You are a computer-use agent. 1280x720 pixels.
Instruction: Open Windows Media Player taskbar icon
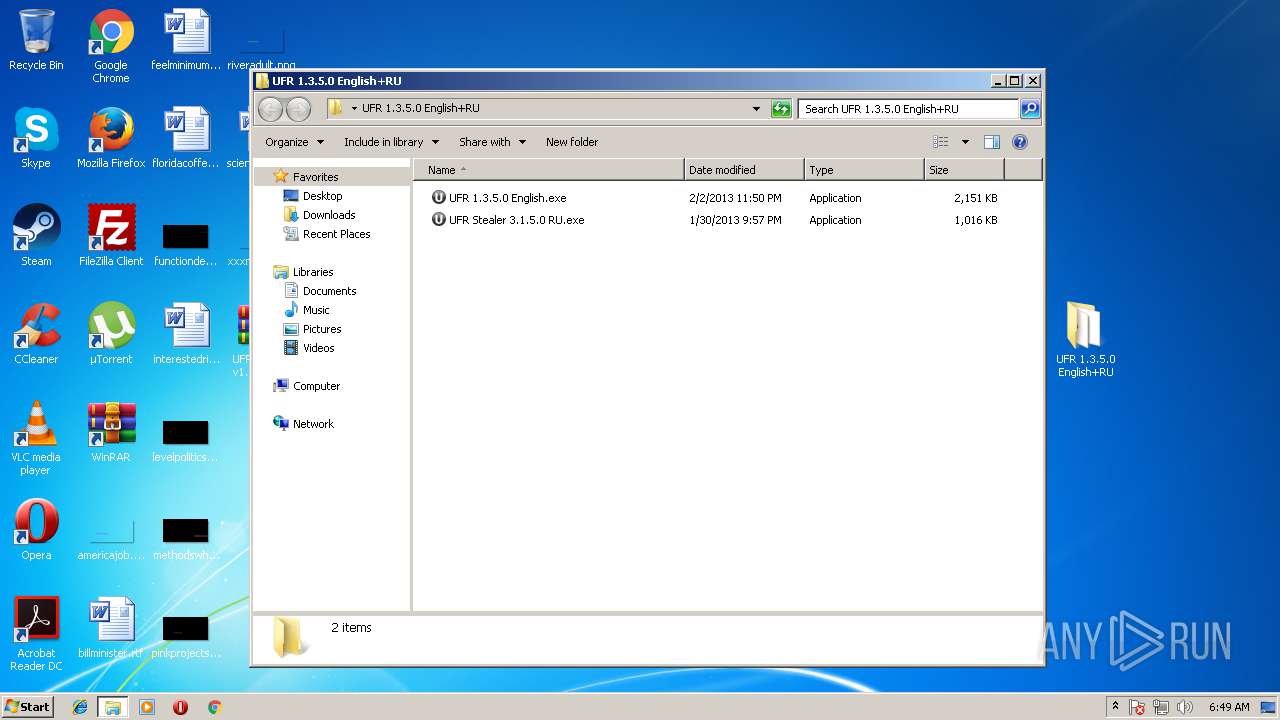[x=147, y=707]
